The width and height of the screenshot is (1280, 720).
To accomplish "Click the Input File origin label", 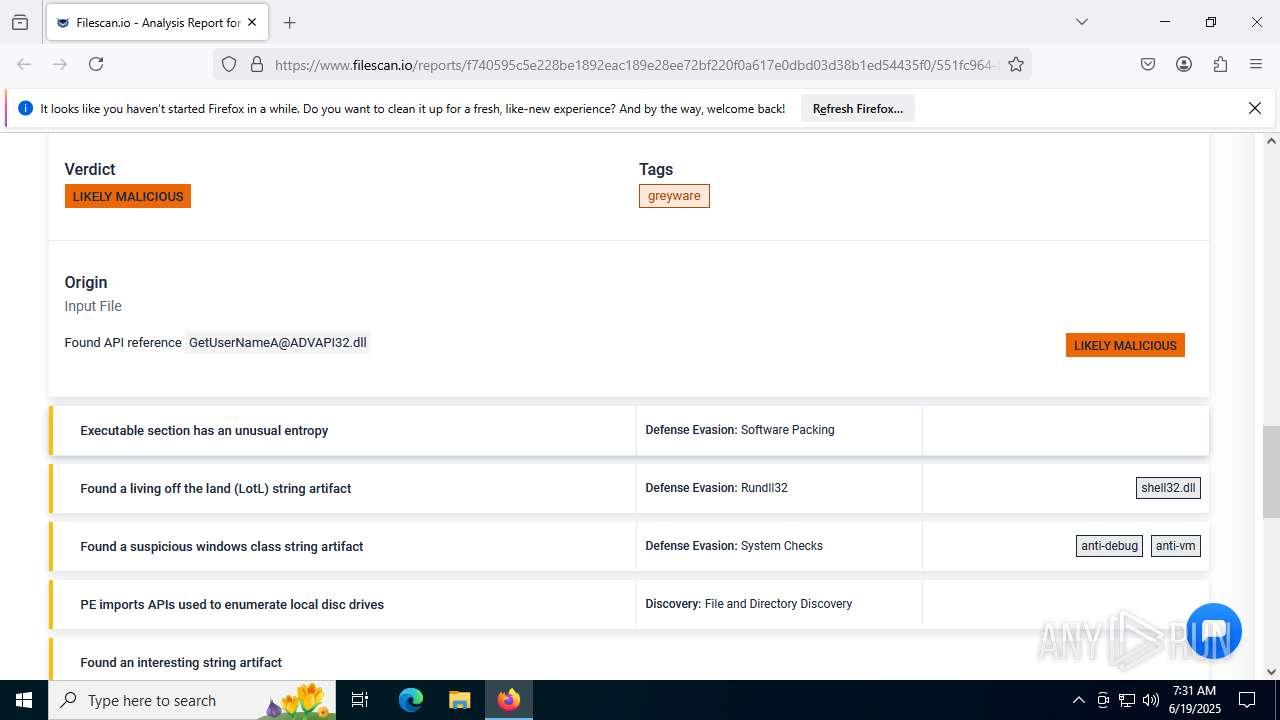I will 93,306.
